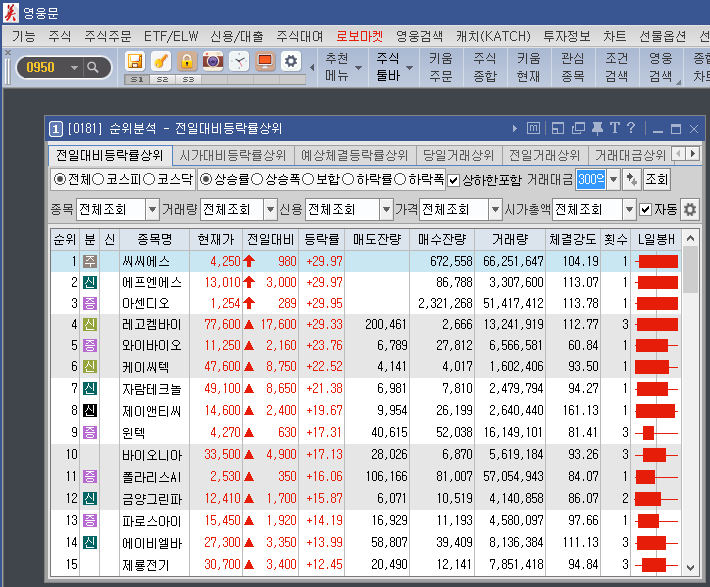The image size is (710, 587).
Task: Click the magnifier search icon beside 0950
Action: pos(93,67)
